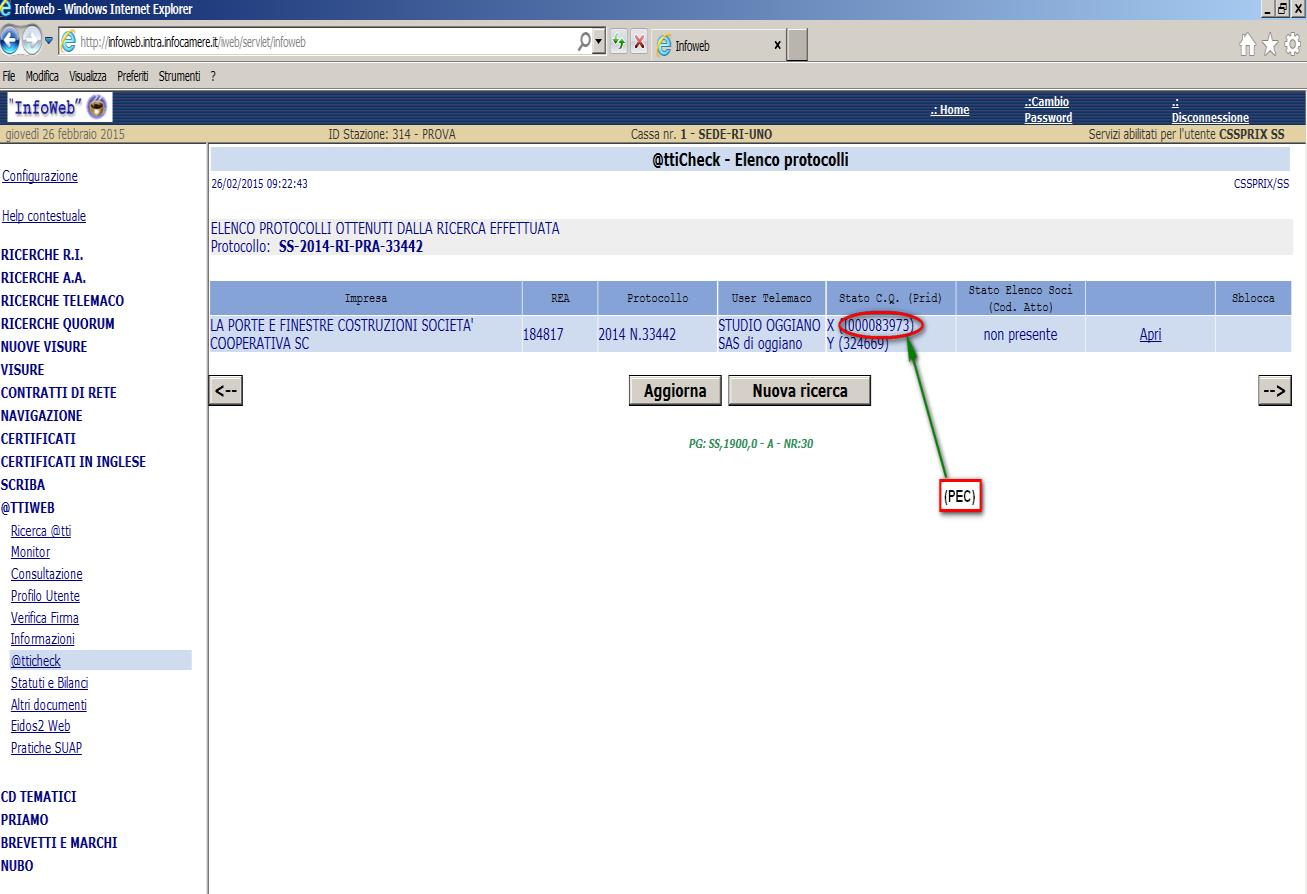Viewport: 1307px width, 894px height.
Task: Select the @tticheck sidebar link
Action: 36,661
